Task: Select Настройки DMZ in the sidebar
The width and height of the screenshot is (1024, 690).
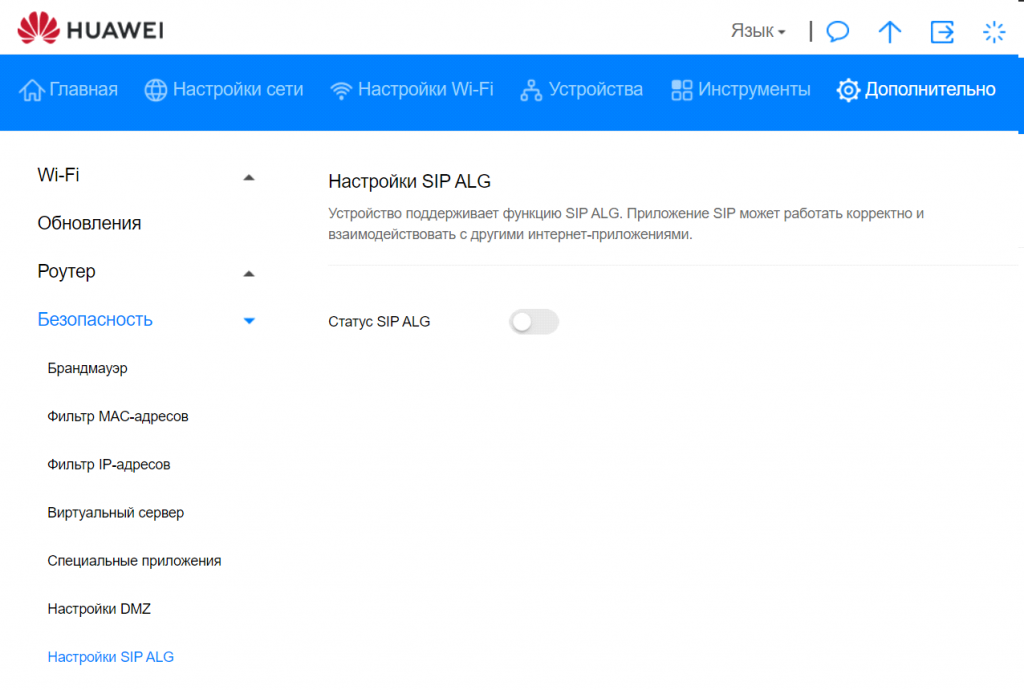Action: [x=99, y=609]
